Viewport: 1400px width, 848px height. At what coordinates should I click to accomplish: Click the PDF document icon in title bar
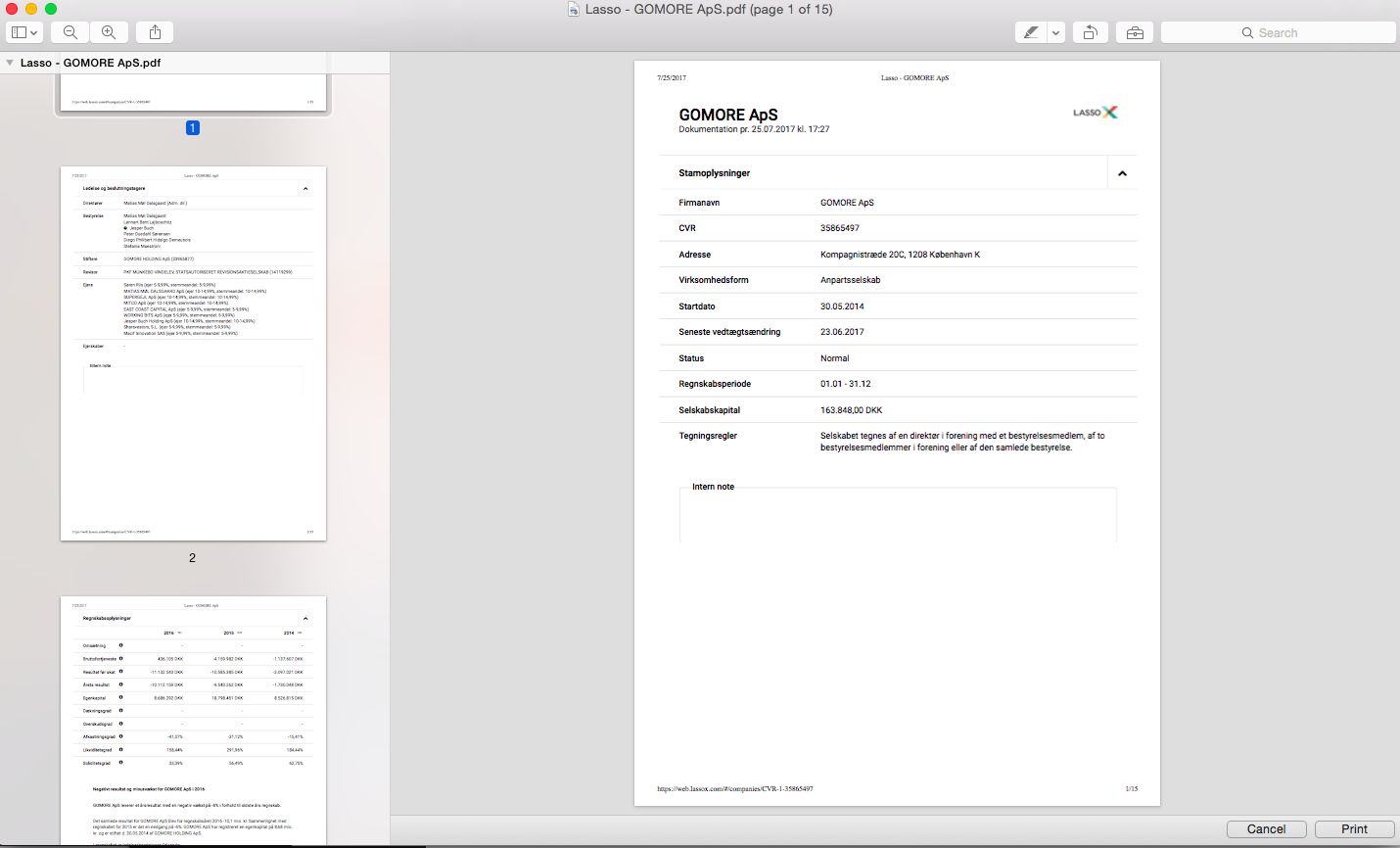point(574,9)
